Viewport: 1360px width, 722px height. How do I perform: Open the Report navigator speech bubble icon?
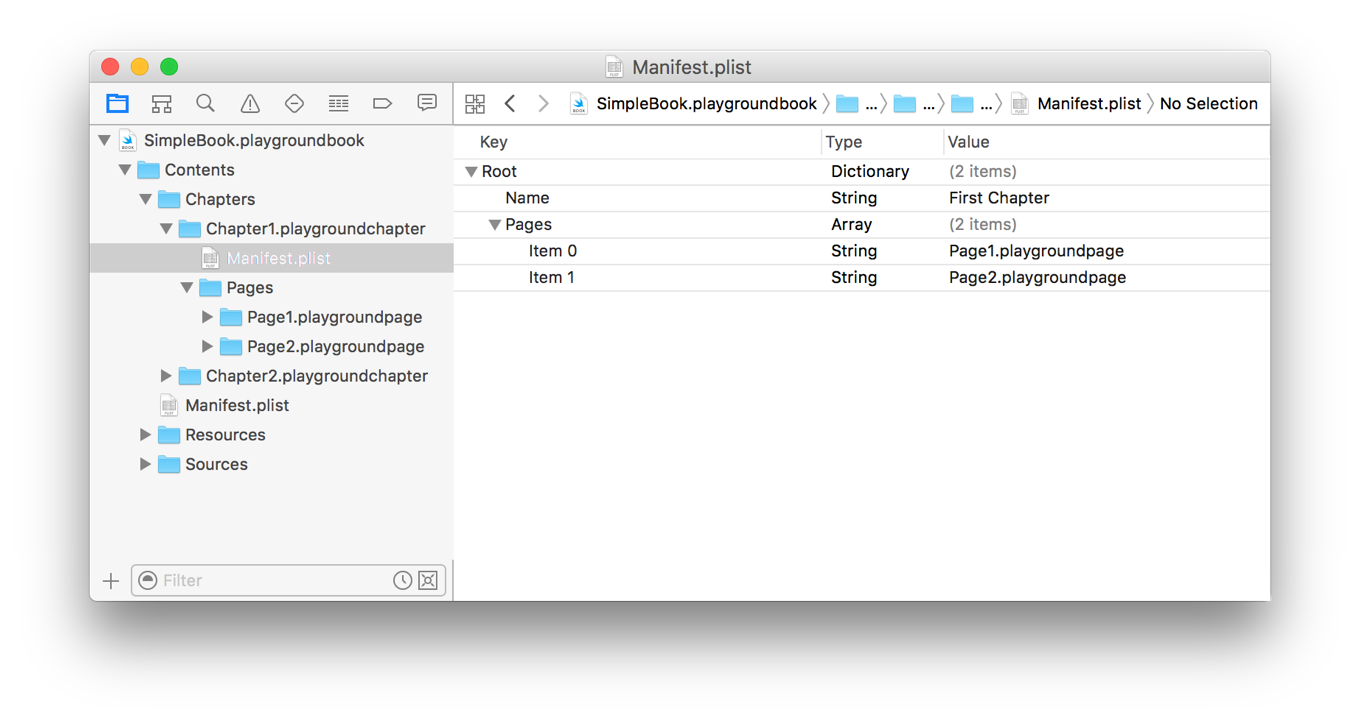point(427,103)
